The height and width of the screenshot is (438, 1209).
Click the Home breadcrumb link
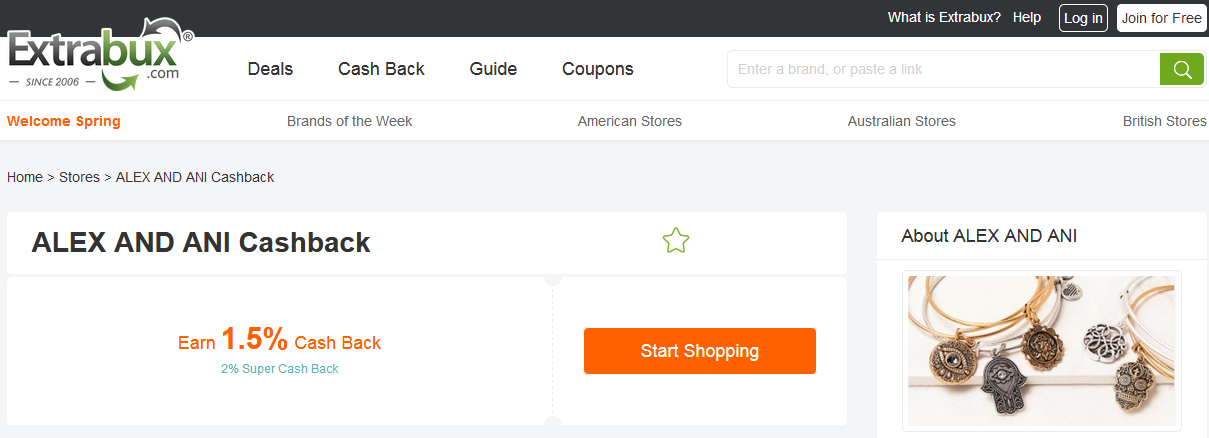pos(25,177)
